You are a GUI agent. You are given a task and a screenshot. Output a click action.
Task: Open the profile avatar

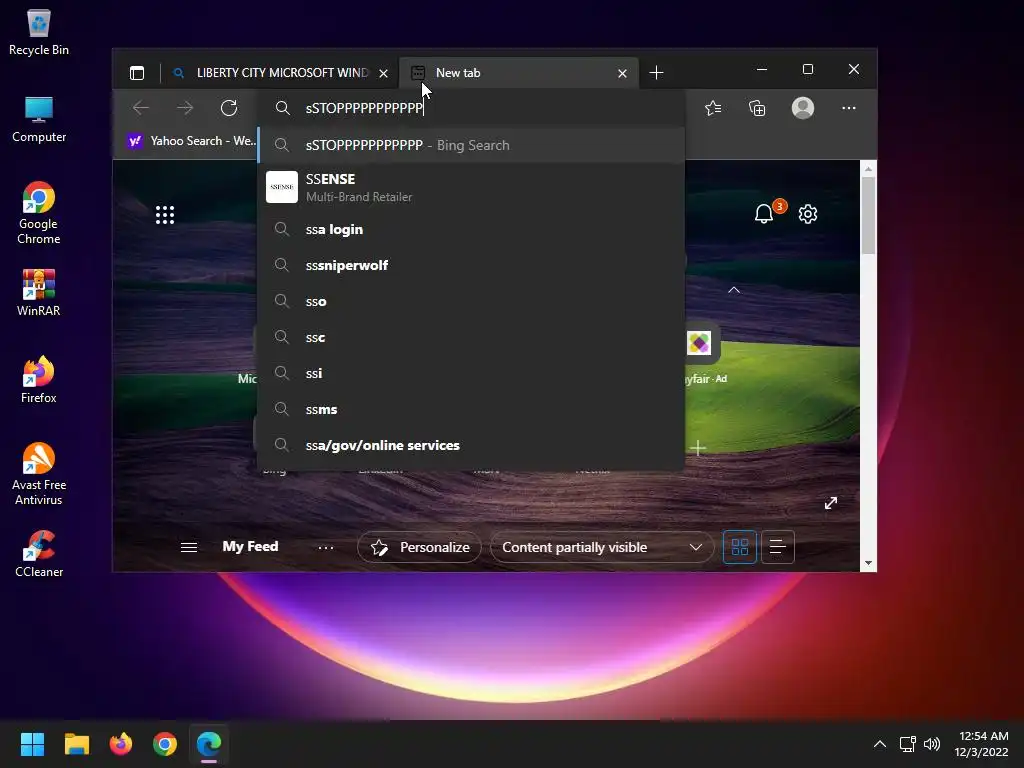point(803,108)
